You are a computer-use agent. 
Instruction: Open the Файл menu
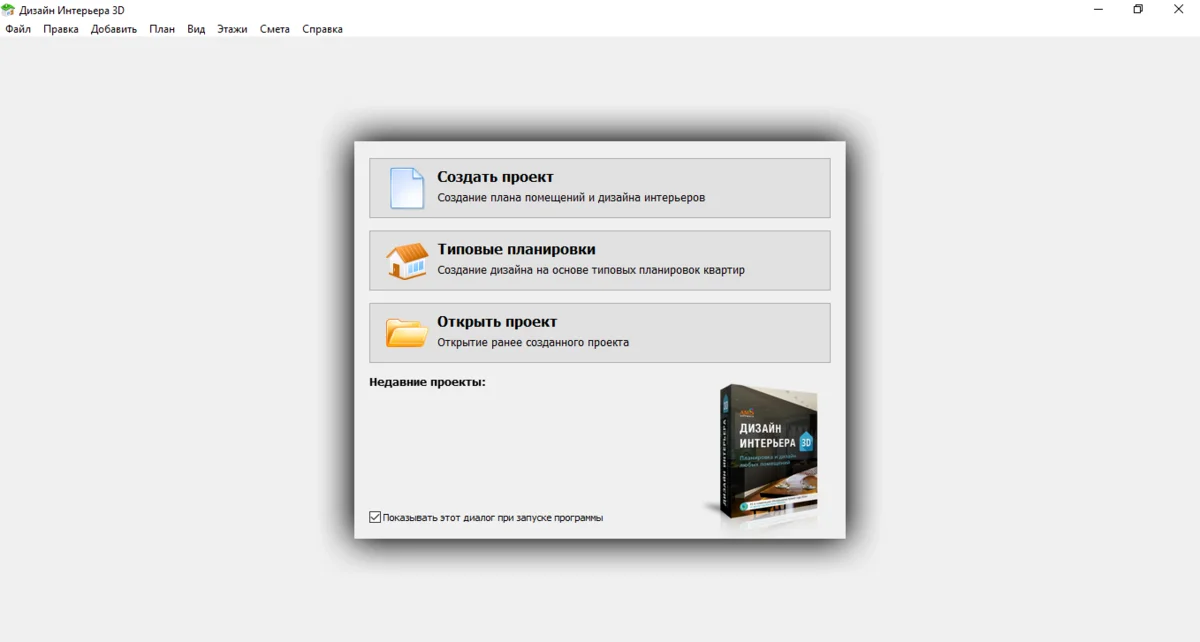(18, 29)
